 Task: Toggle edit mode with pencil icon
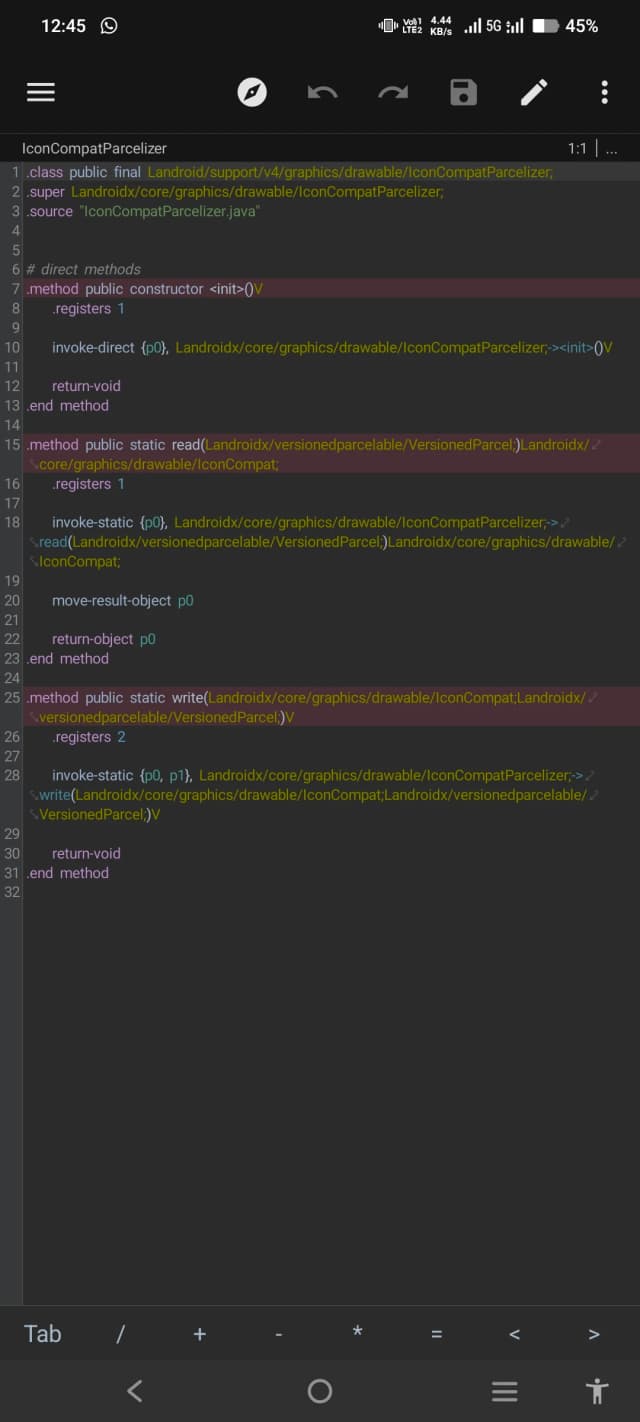pos(534,92)
